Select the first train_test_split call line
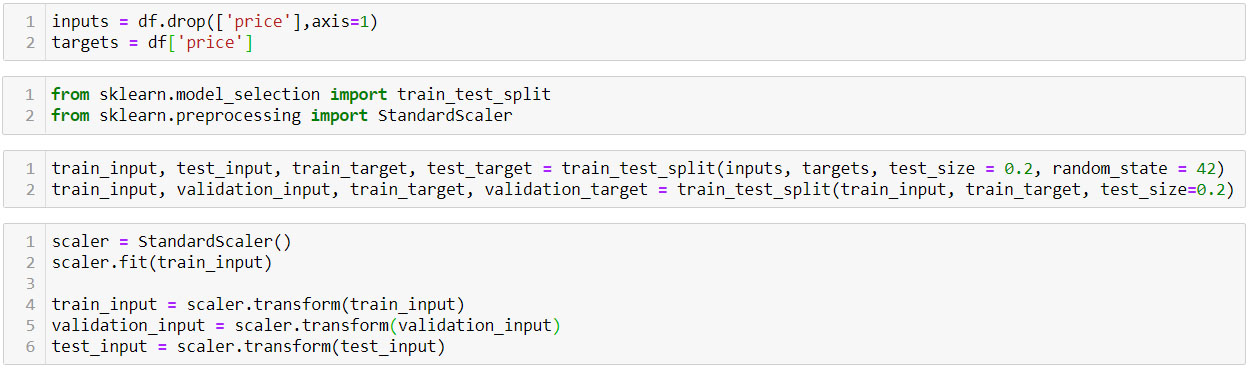 coord(638,168)
